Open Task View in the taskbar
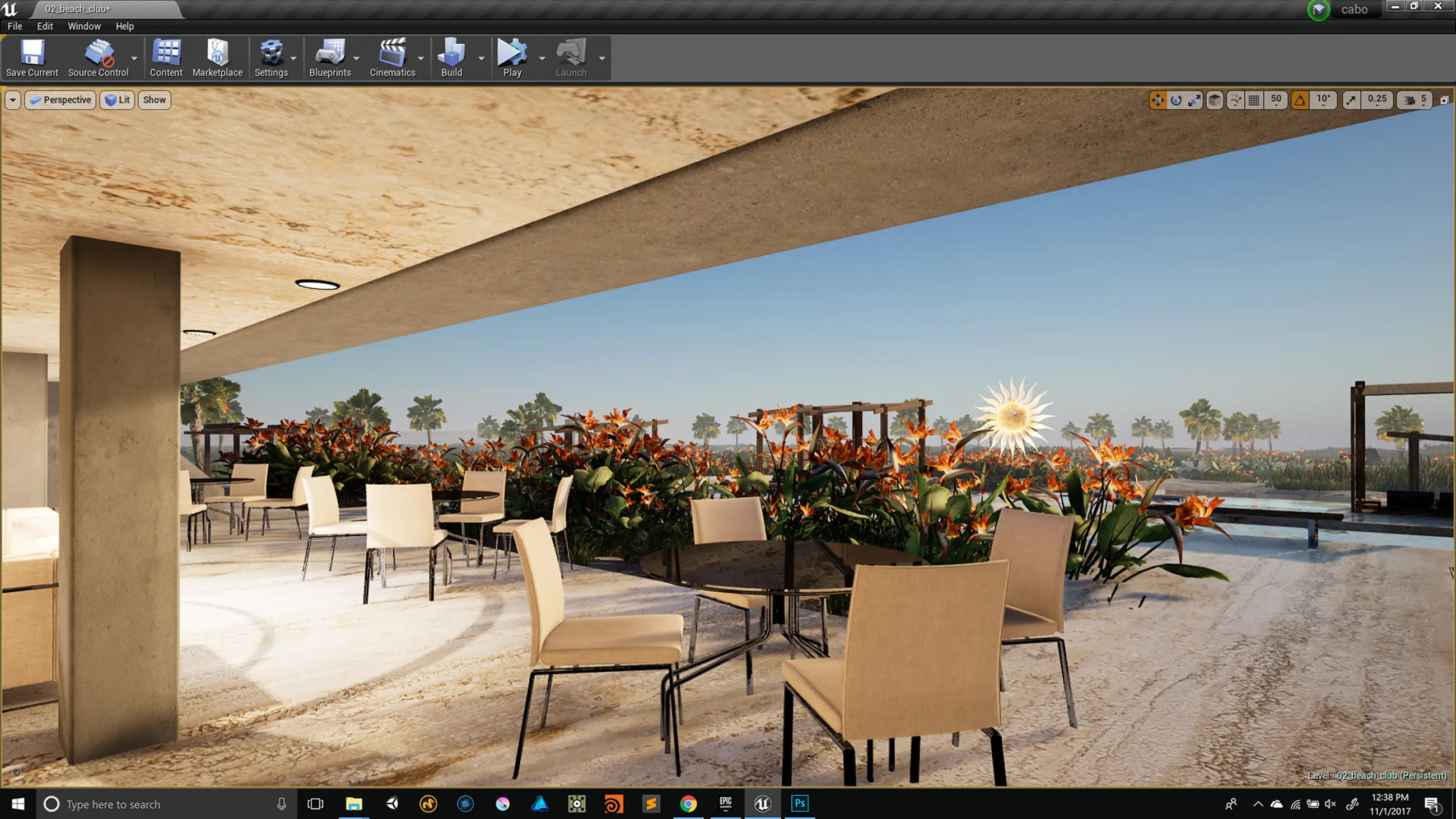The height and width of the screenshot is (819, 1456). 315,804
